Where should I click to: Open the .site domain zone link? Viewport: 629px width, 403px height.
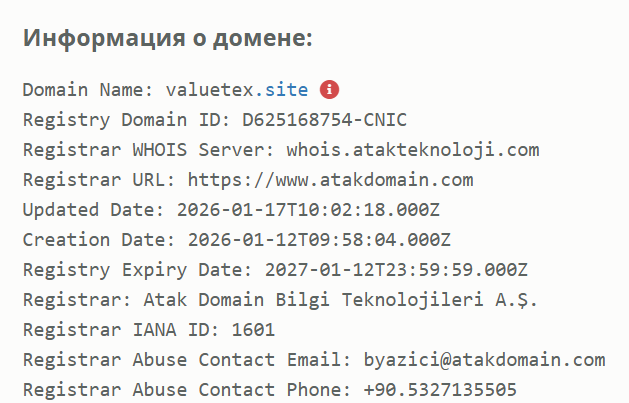coord(287,90)
